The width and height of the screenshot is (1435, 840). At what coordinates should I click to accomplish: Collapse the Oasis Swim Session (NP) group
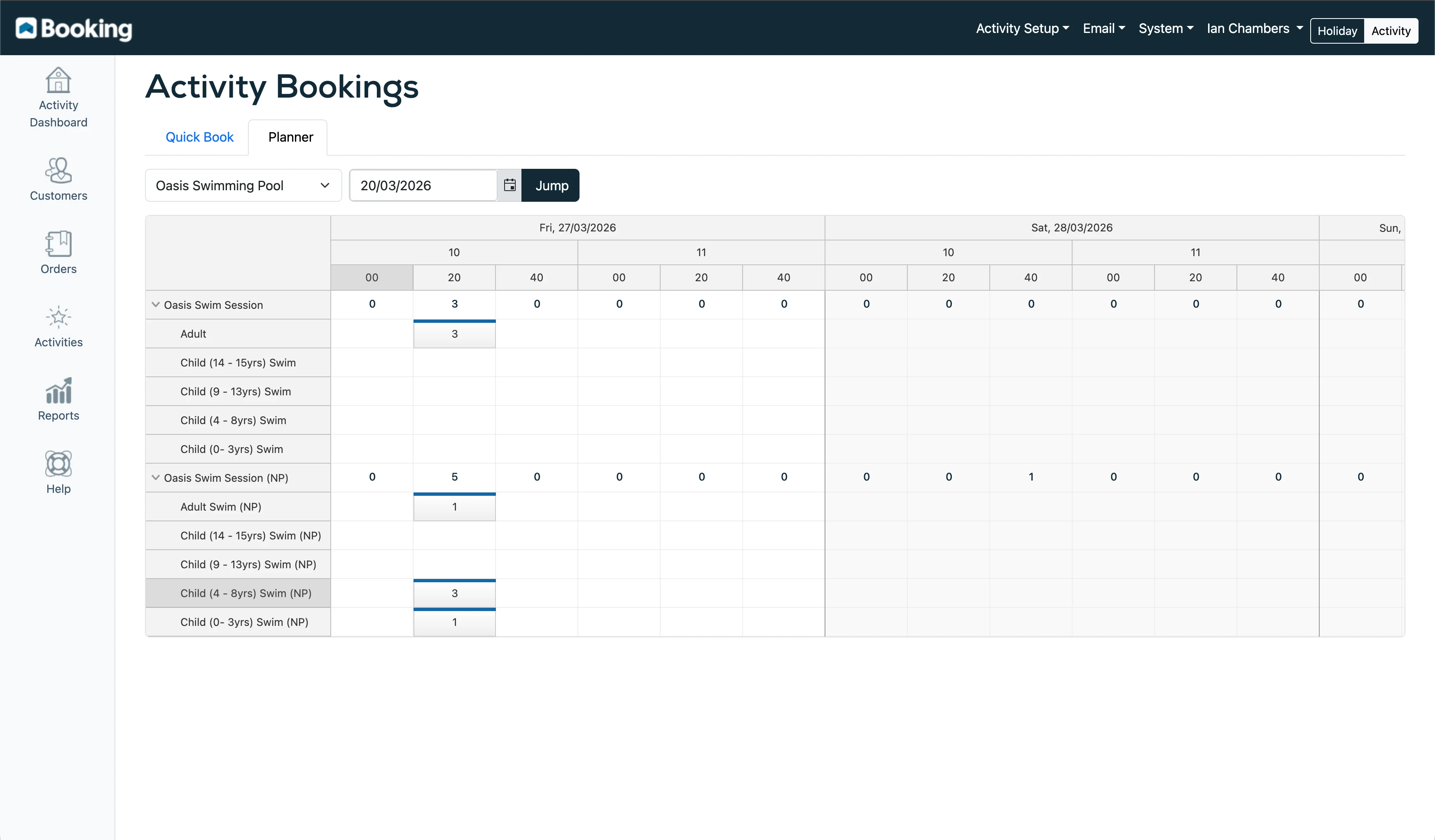[x=155, y=478]
